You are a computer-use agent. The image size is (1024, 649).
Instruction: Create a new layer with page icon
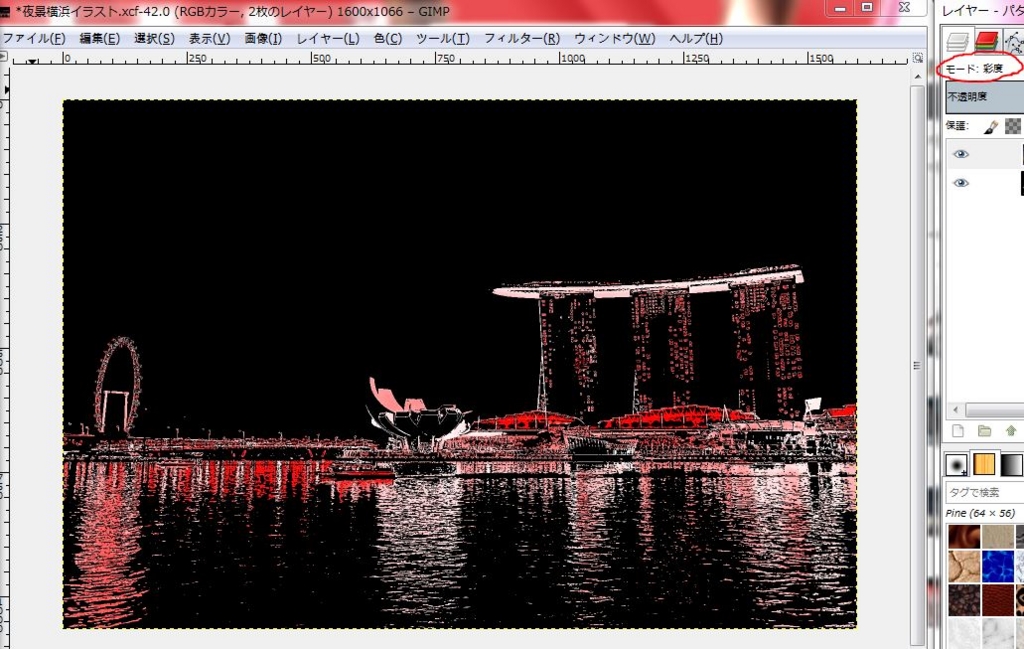click(958, 430)
